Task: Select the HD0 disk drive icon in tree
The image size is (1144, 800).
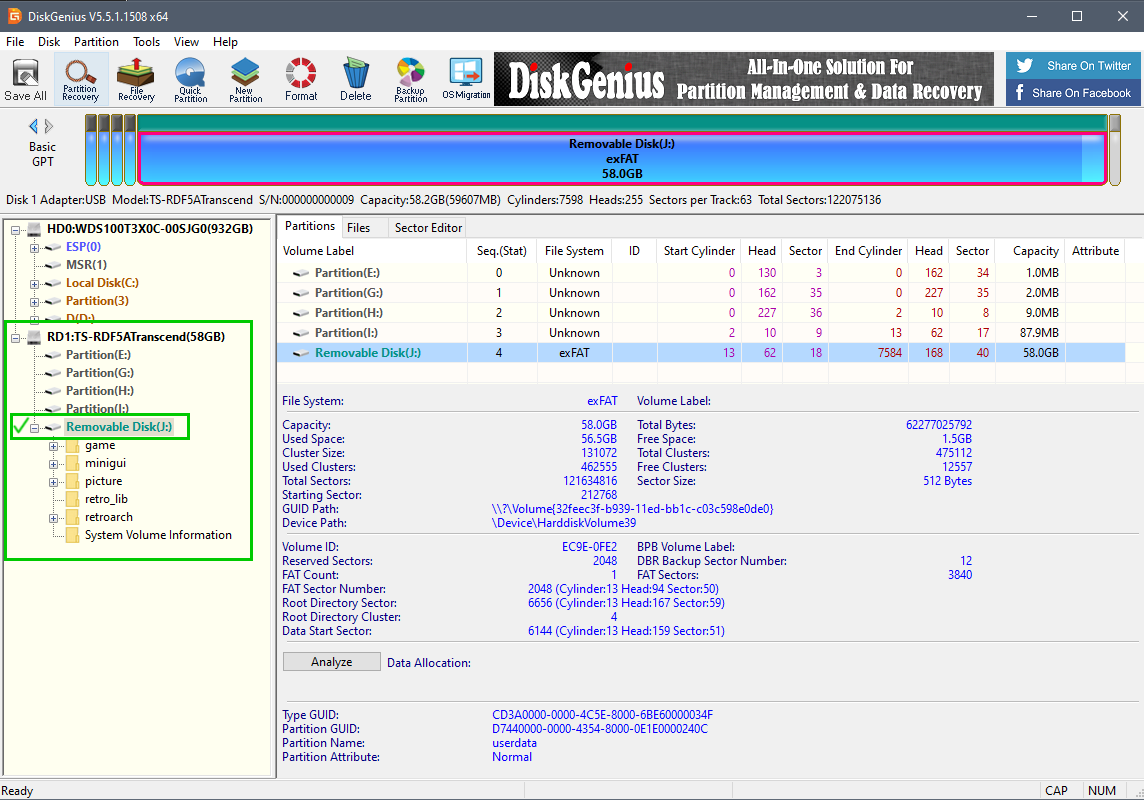Action: tap(34, 229)
